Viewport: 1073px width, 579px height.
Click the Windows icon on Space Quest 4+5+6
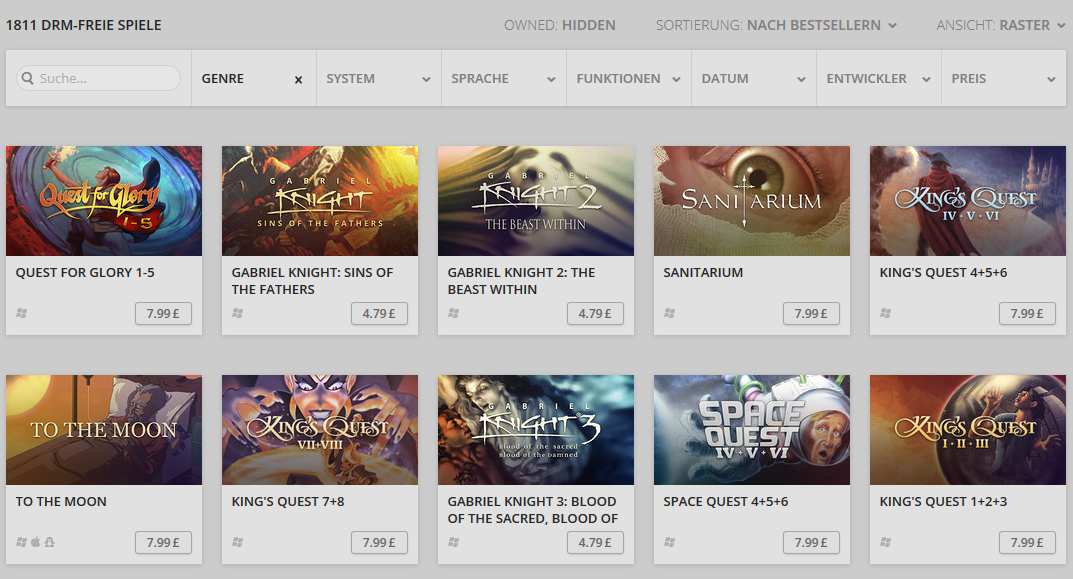coord(669,542)
